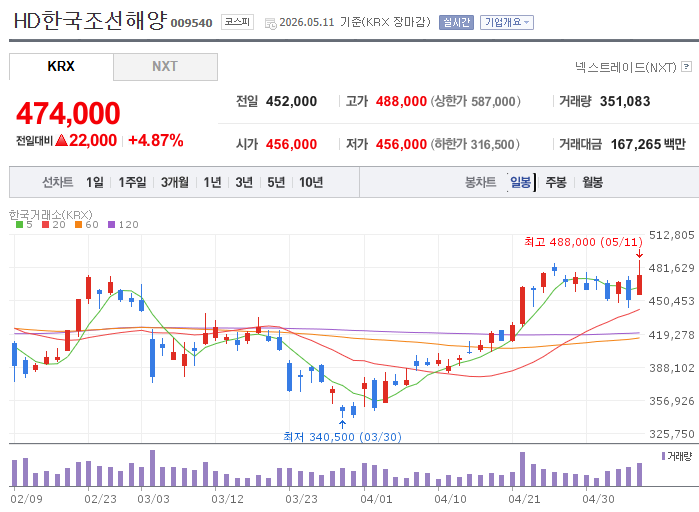Image resolution: width=699 pixels, height=512 pixels.
Task: Select the 1년 line chart period
Action: tap(212, 182)
